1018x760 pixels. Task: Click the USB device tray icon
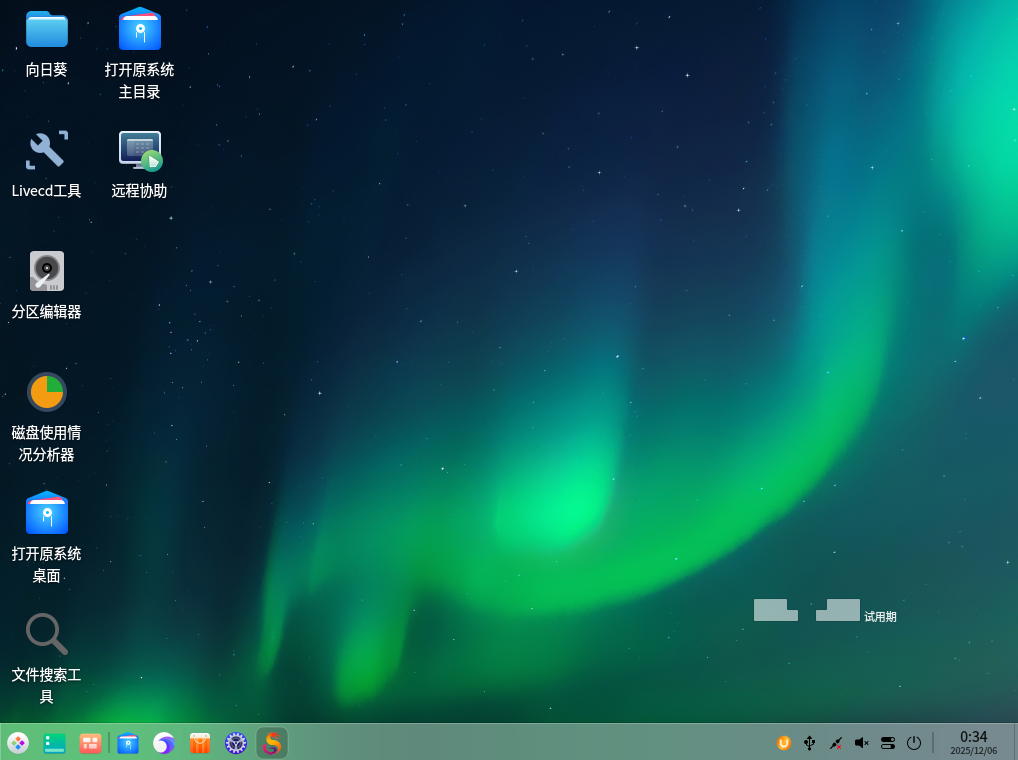click(809, 743)
